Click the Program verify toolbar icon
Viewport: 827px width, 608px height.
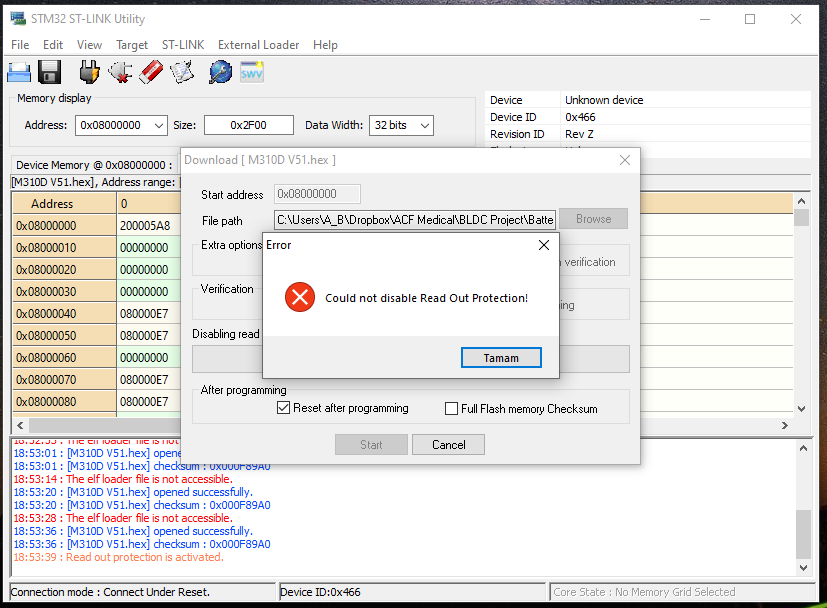[182, 72]
